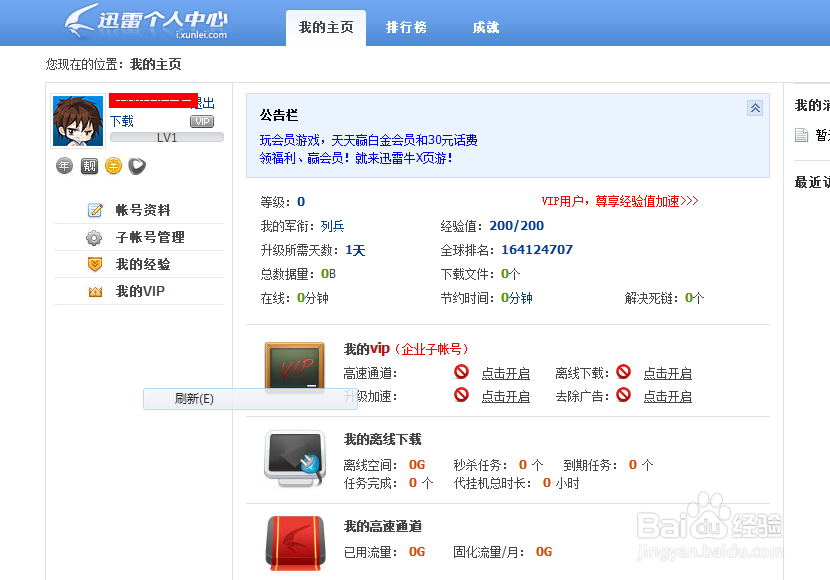Click the VIP chalkboard icon
Image resolution: width=830 pixels, height=580 pixels.
(x=294, y=367)
